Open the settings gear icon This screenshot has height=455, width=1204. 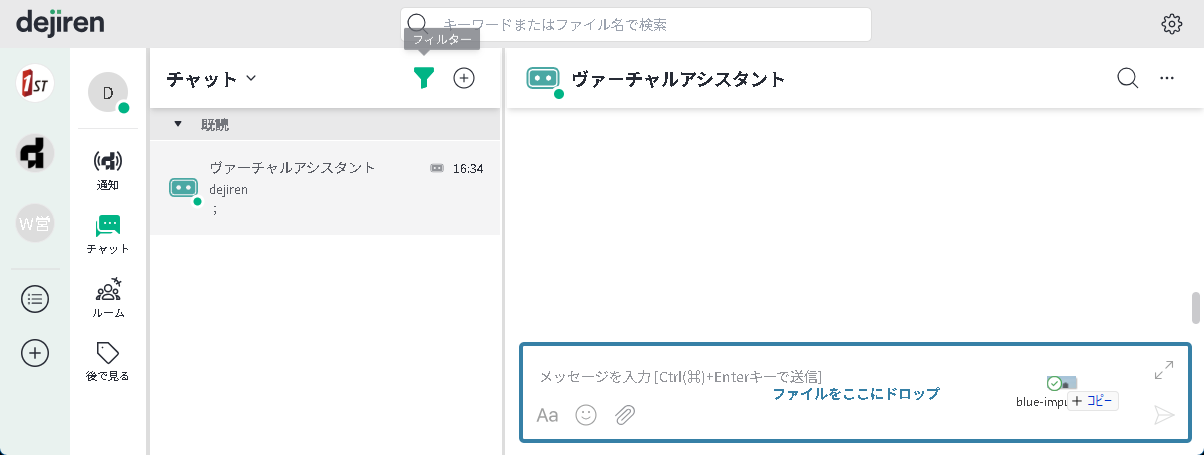(1171, 24)
